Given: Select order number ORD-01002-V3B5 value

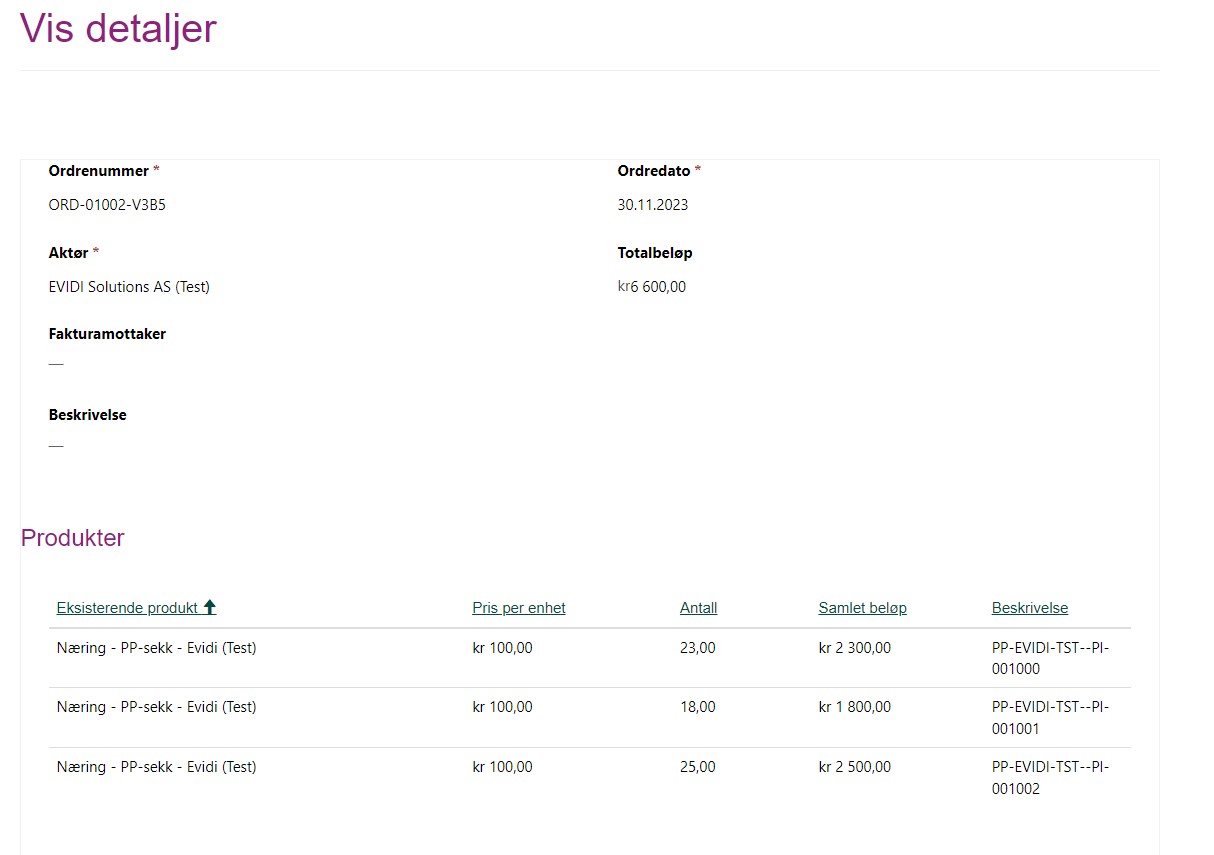Looking at the screenshot, I should pyautogui.click(x=107, y=205).
